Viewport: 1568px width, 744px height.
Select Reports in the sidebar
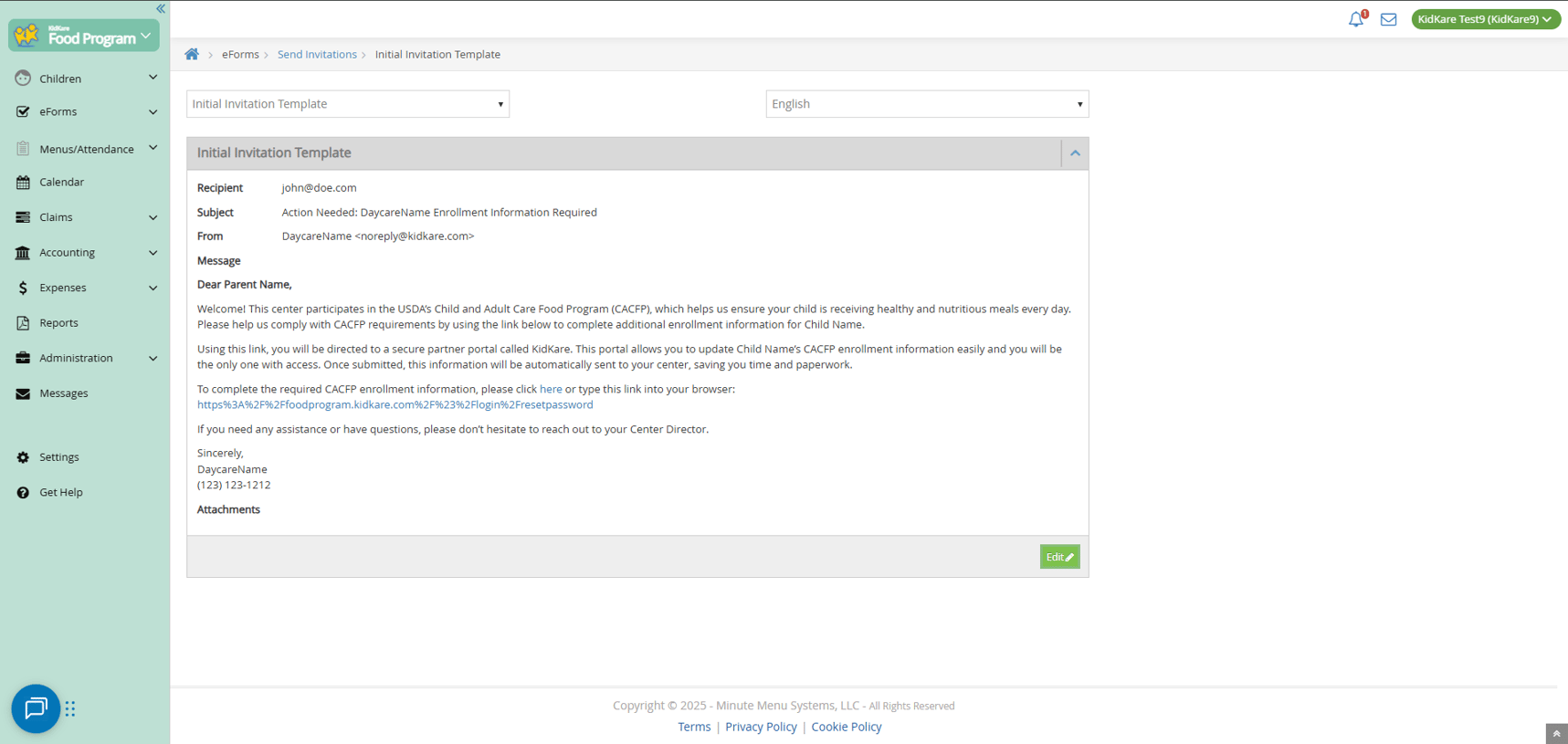coord(58,323)
